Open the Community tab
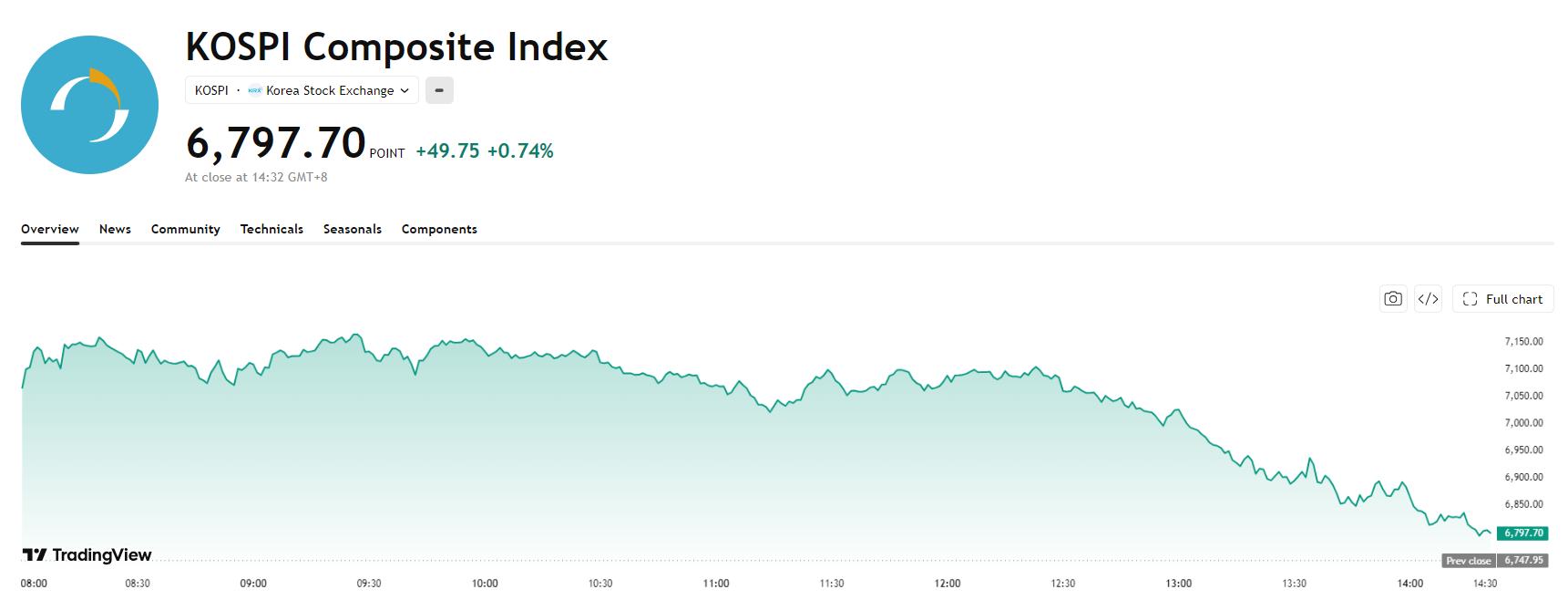The width and height of the screenshot is (1568, 610). coord(186,229)
